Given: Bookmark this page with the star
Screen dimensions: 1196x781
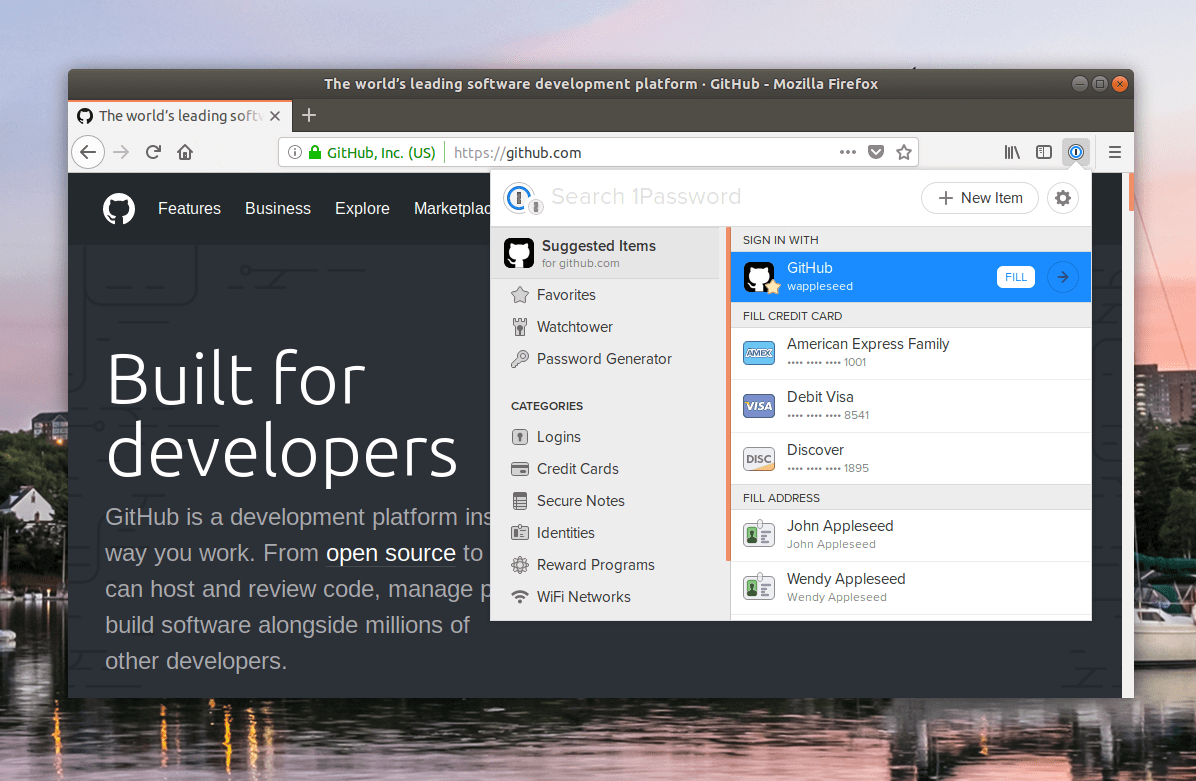Looking at the screenshot, I should (904, 153).
